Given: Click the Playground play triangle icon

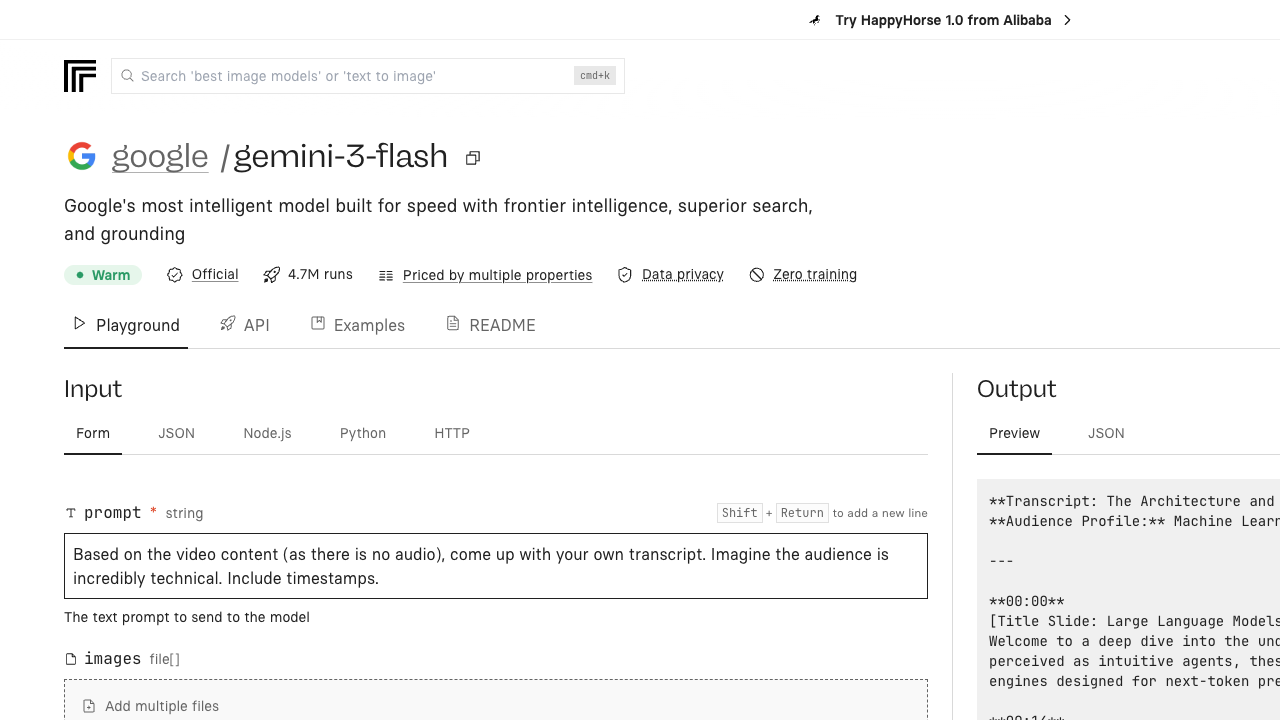Looking at the screenshot, I should pos(79,324).
